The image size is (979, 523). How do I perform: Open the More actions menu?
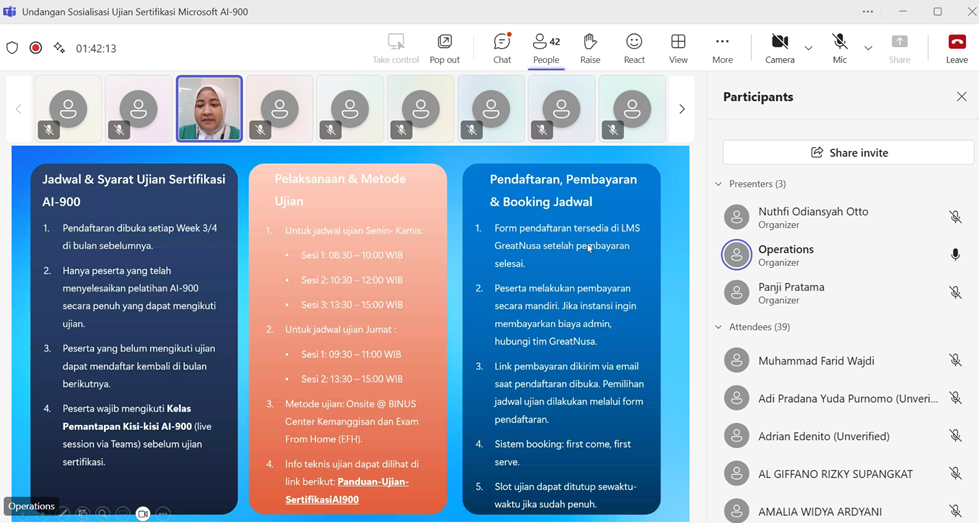coord(722,49)
